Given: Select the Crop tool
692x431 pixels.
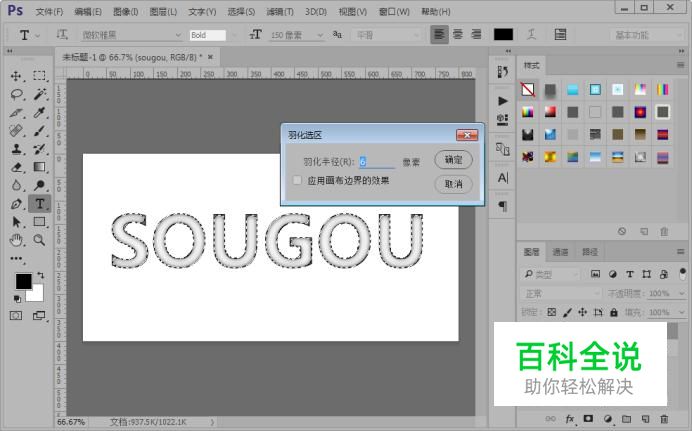Looking at the screenshot, I should click(x=16, y=112).
